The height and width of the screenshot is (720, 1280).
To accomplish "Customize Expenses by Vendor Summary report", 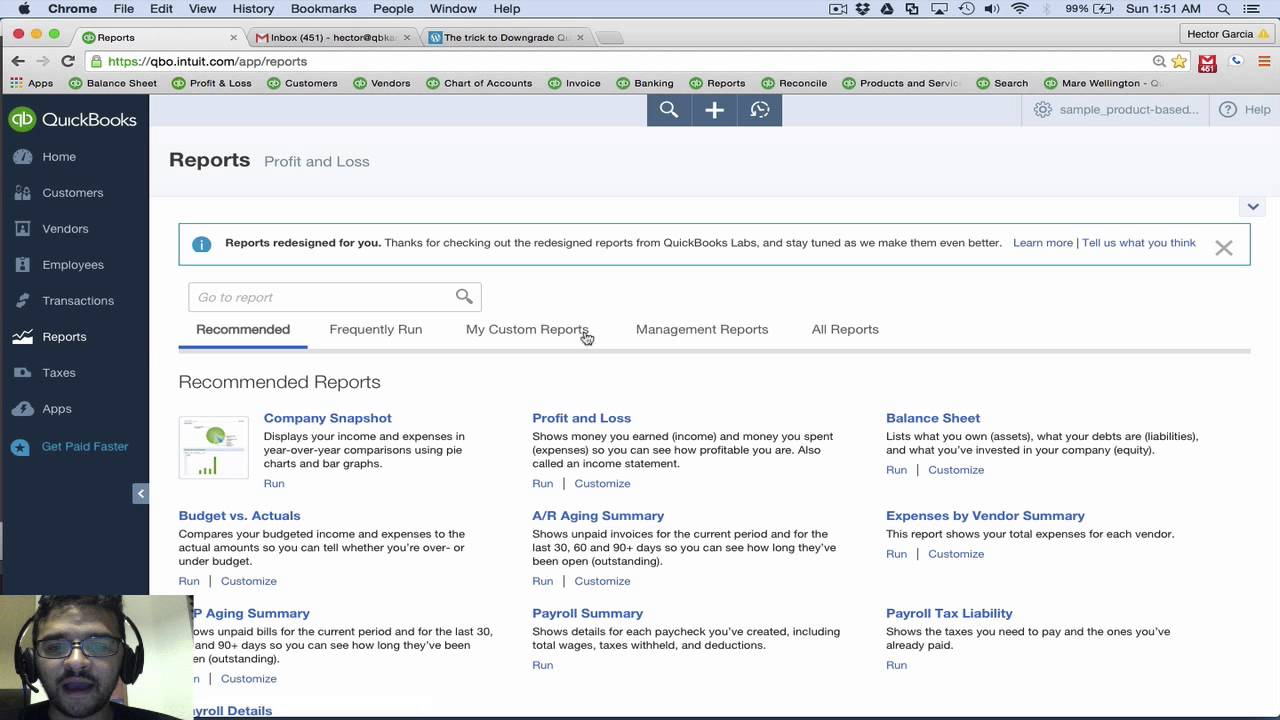I will pyautogui.click(x=956, y=554).
